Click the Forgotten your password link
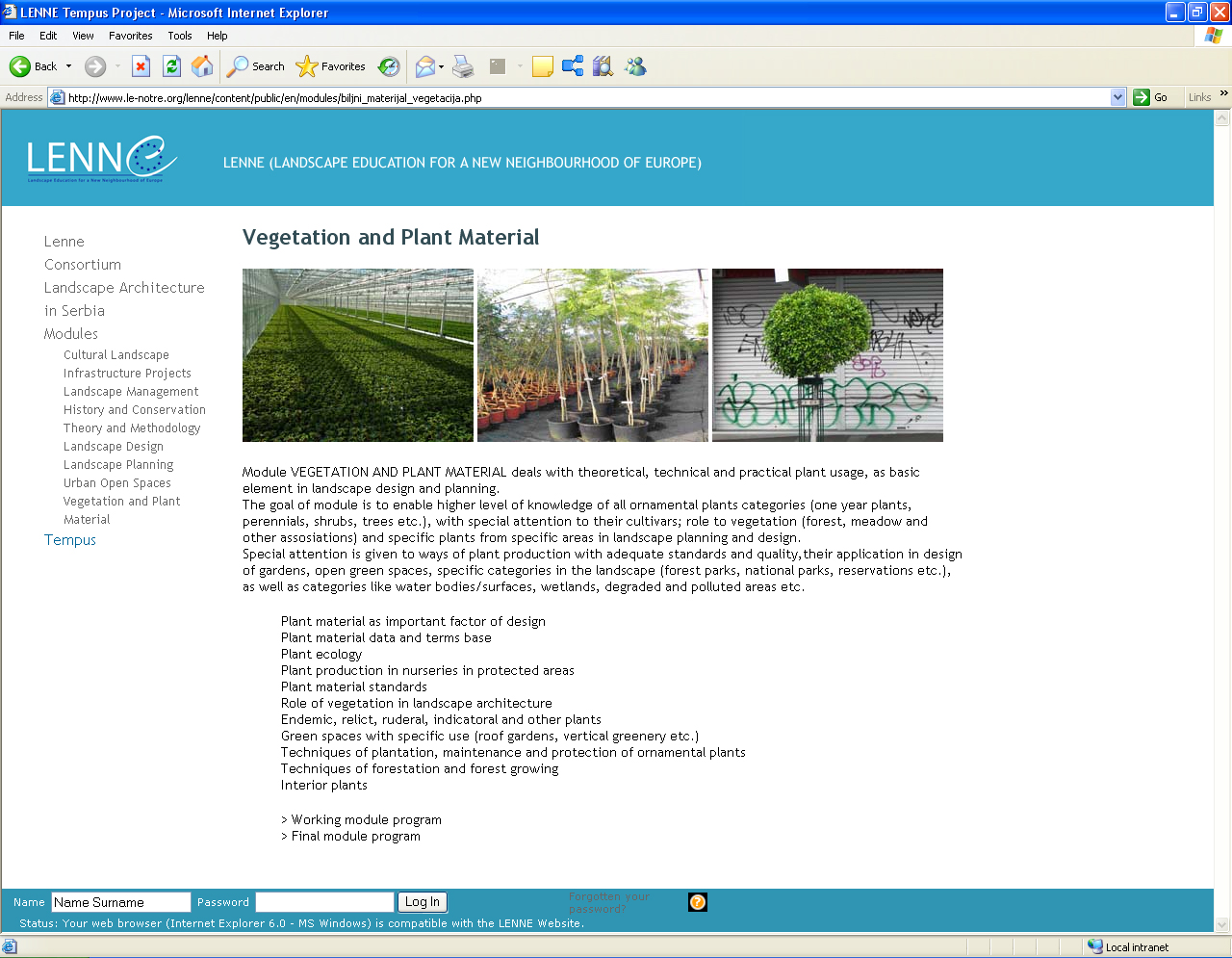Viewport: 1232px width, 958px height. [609, 902]
